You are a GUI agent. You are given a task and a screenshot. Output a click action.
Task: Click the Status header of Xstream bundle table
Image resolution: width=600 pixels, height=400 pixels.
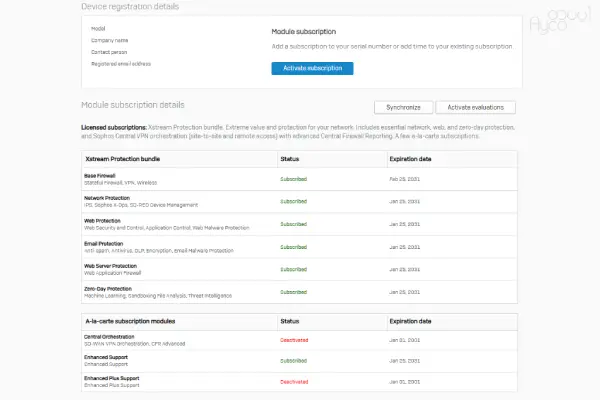290,159
